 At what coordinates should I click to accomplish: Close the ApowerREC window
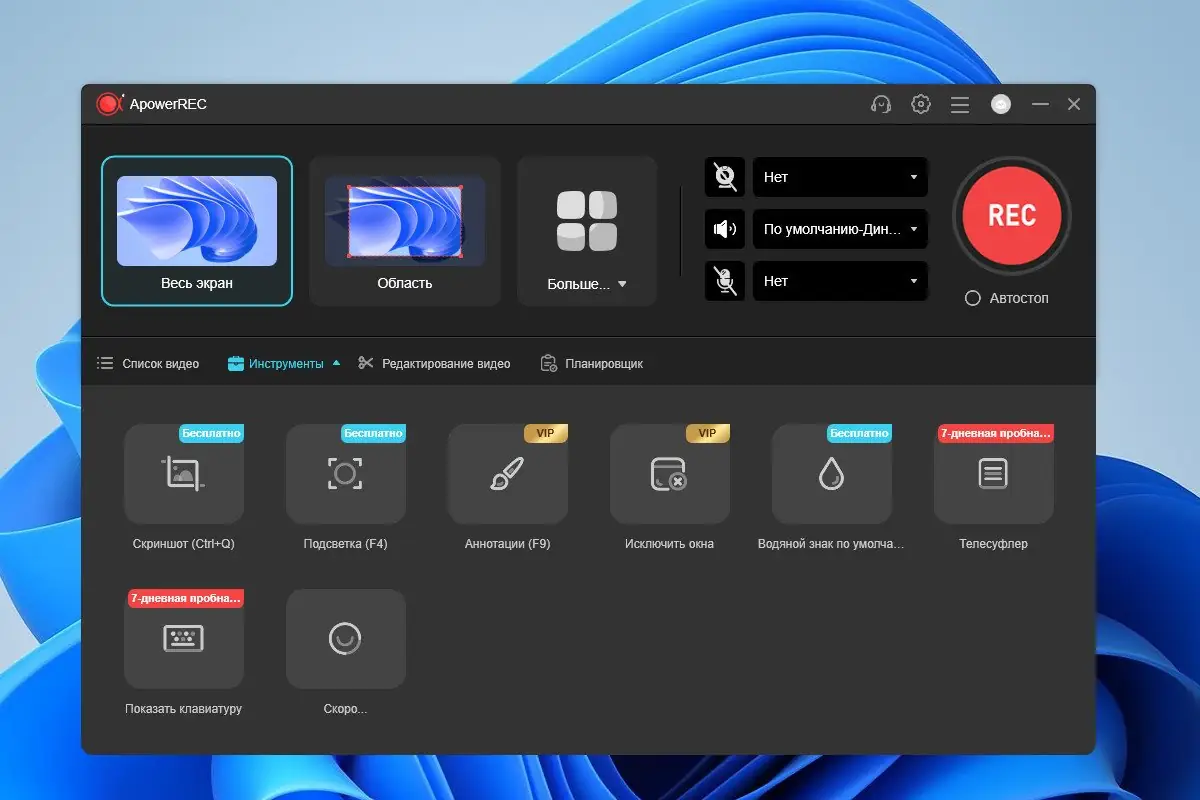coord(1074,104)
